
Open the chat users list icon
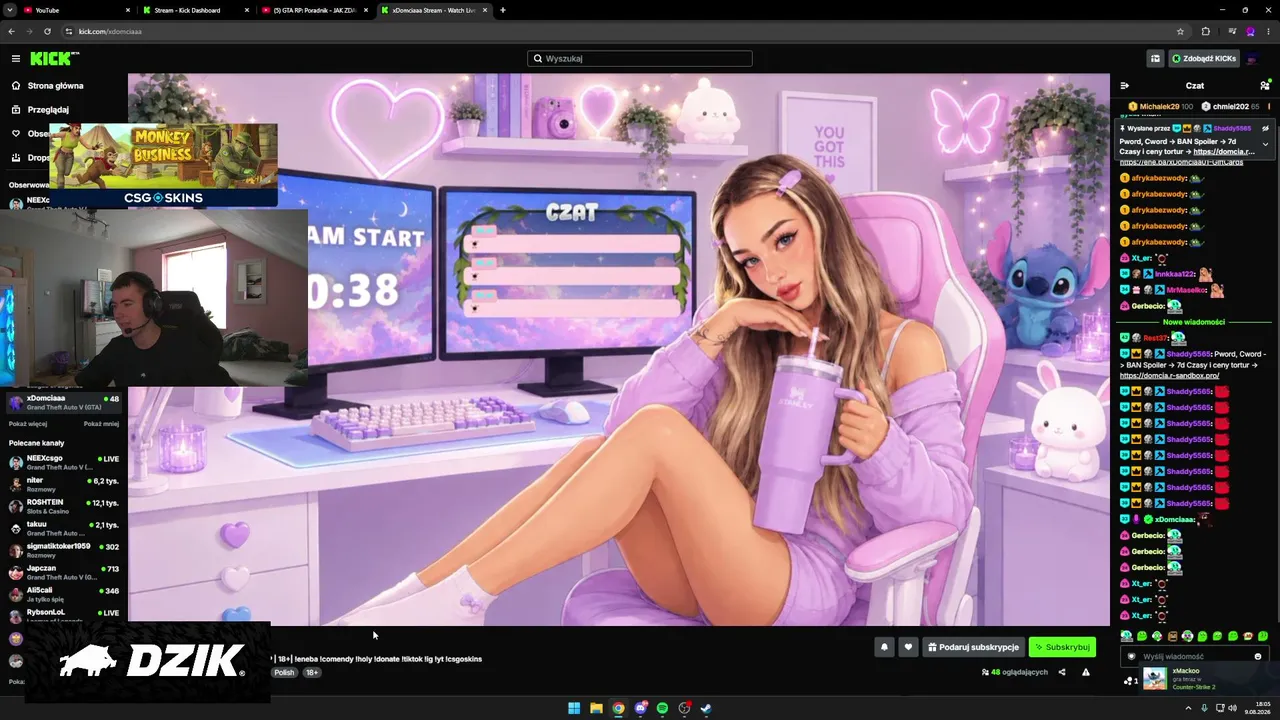click(x=1264, y=86)
